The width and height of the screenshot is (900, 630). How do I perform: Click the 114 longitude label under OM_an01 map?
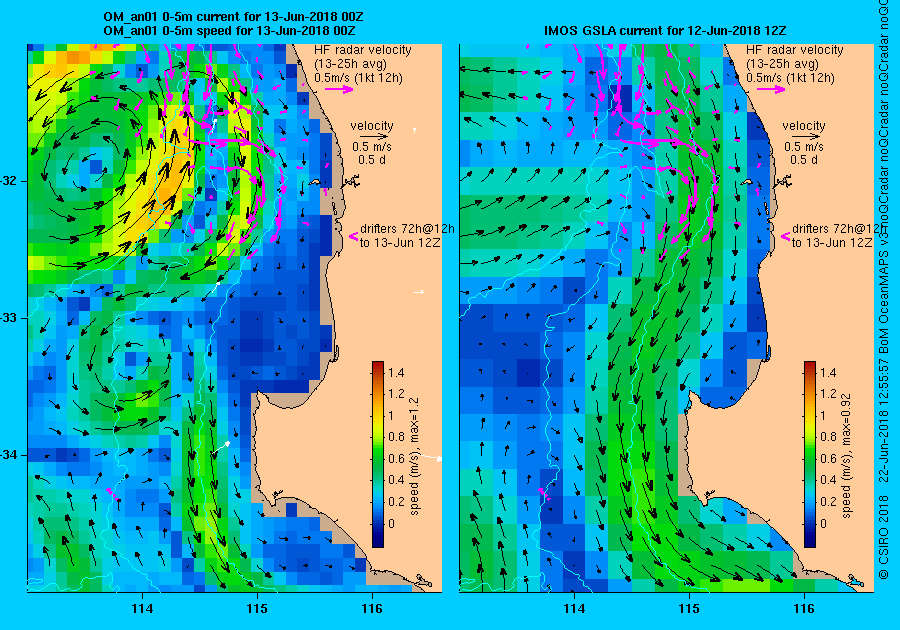tap(142, 609)
